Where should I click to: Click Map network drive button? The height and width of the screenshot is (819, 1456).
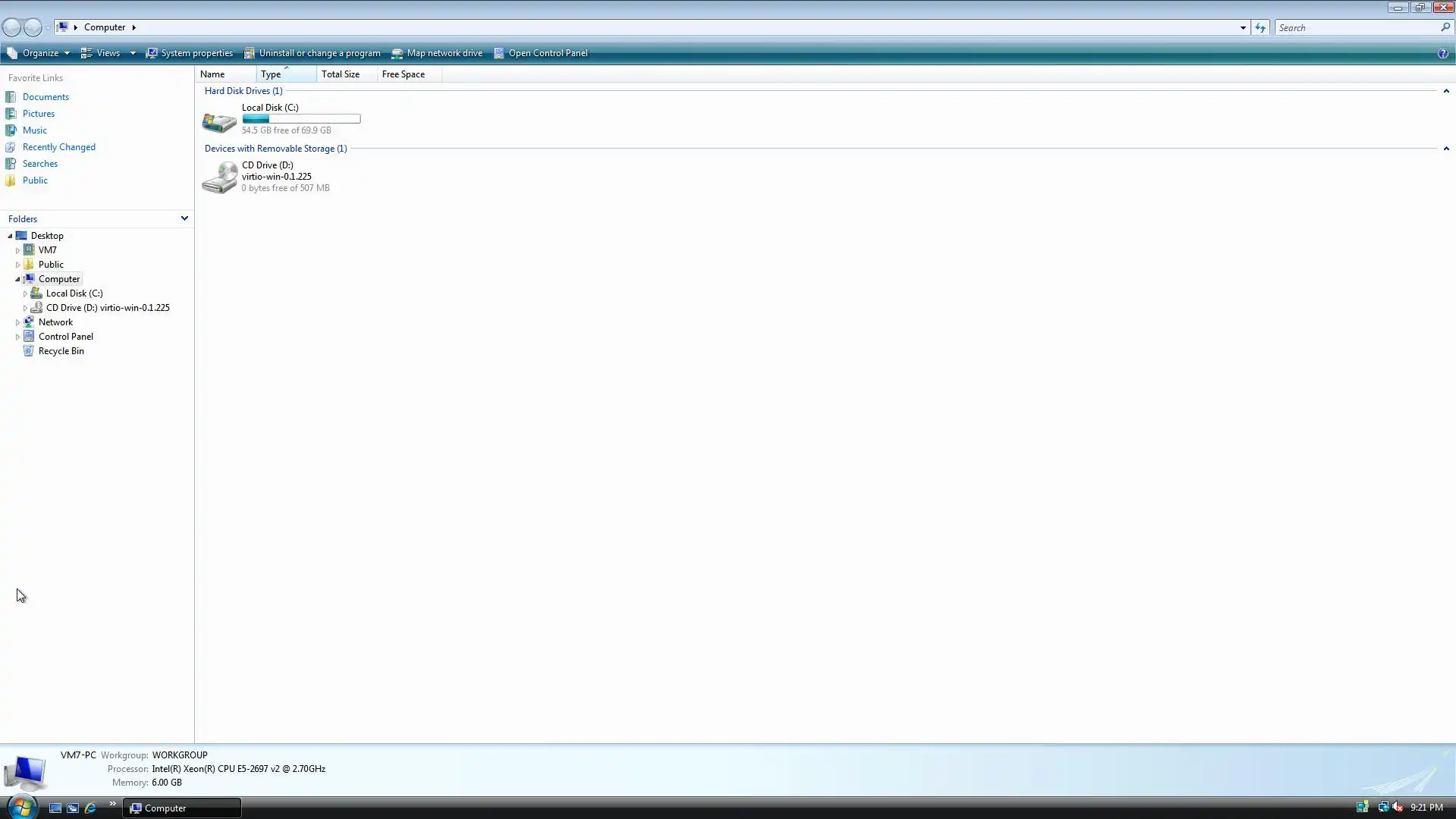(438, 53)
